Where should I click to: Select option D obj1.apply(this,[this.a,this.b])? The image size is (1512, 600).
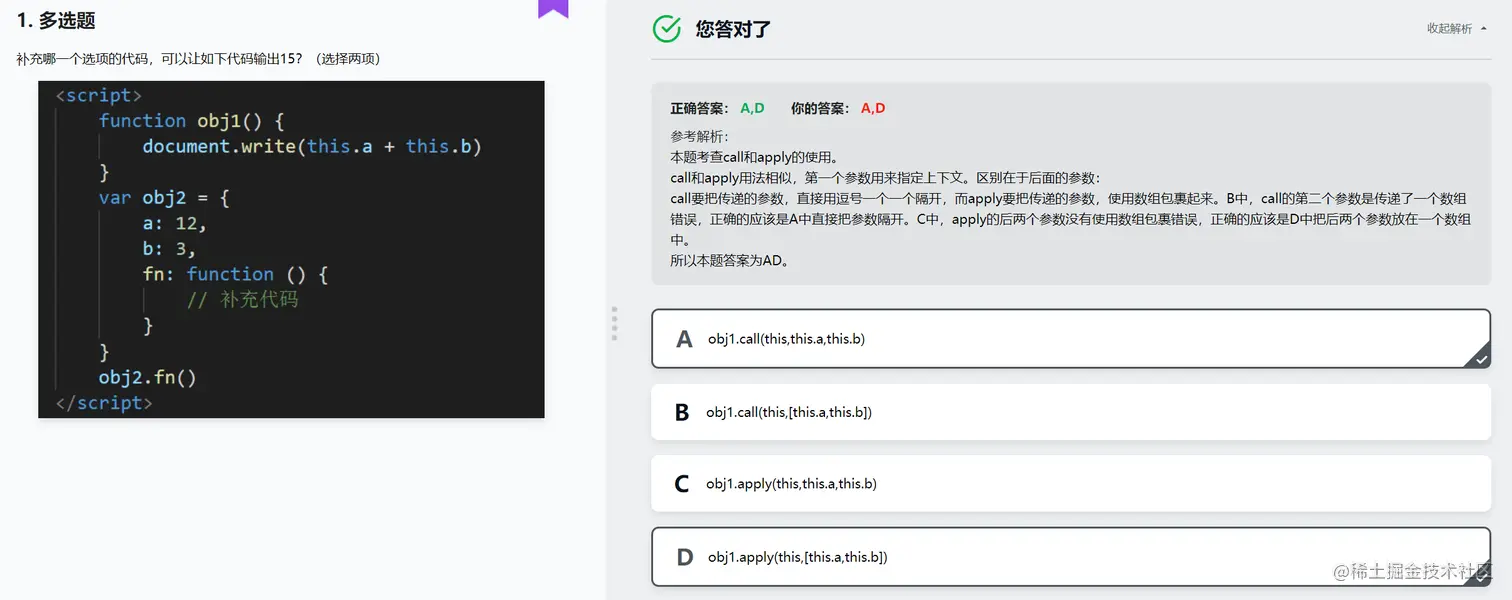[1071, 557]
